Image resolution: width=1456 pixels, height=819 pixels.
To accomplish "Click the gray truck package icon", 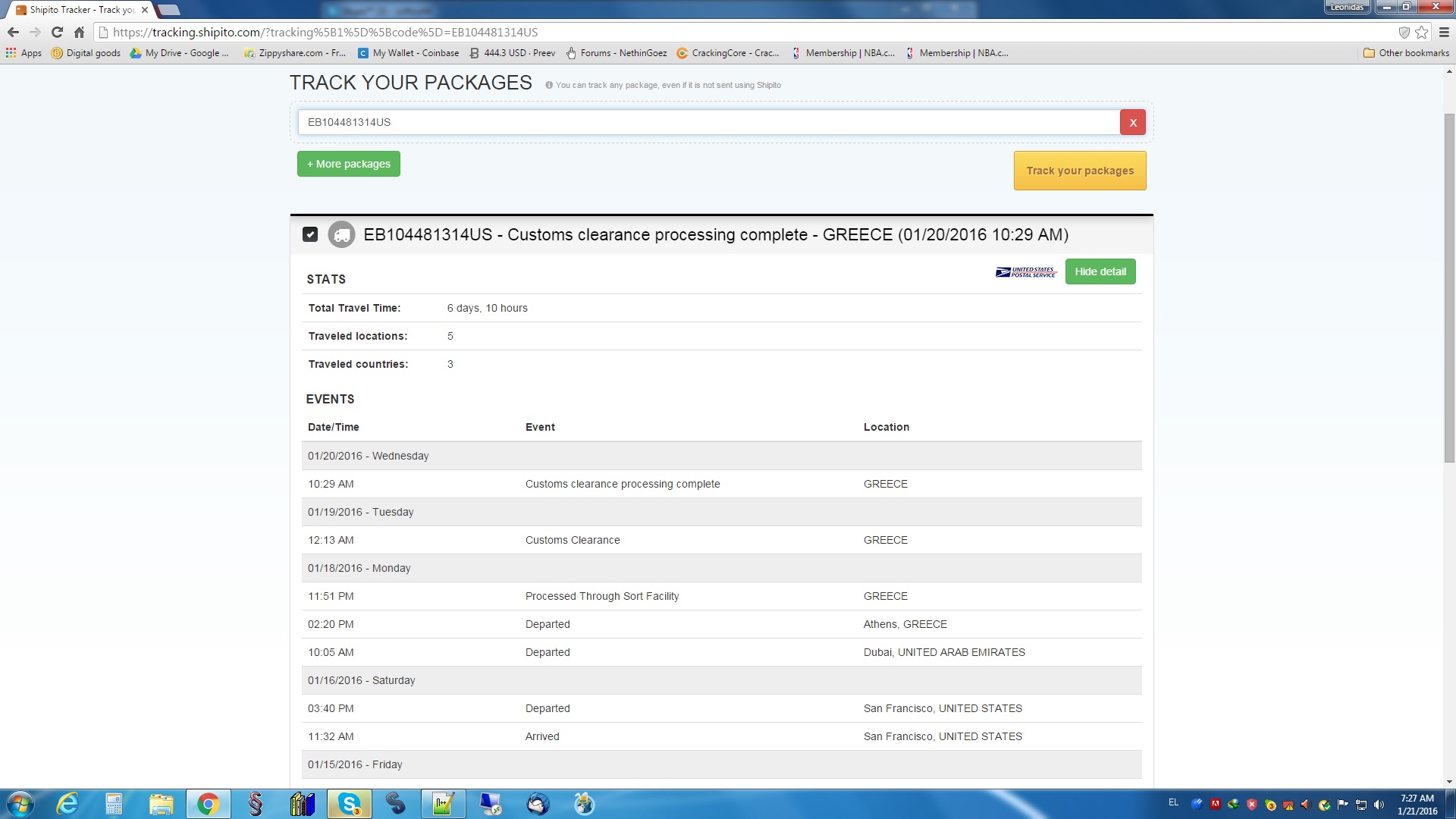I will coord(341,235).
